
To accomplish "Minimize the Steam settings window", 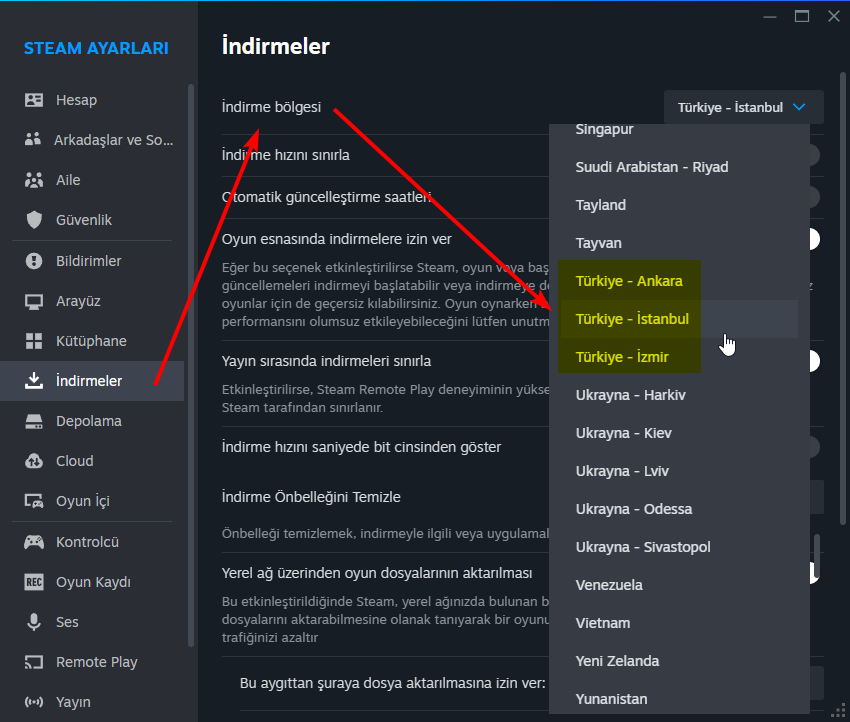I will 770,16.
